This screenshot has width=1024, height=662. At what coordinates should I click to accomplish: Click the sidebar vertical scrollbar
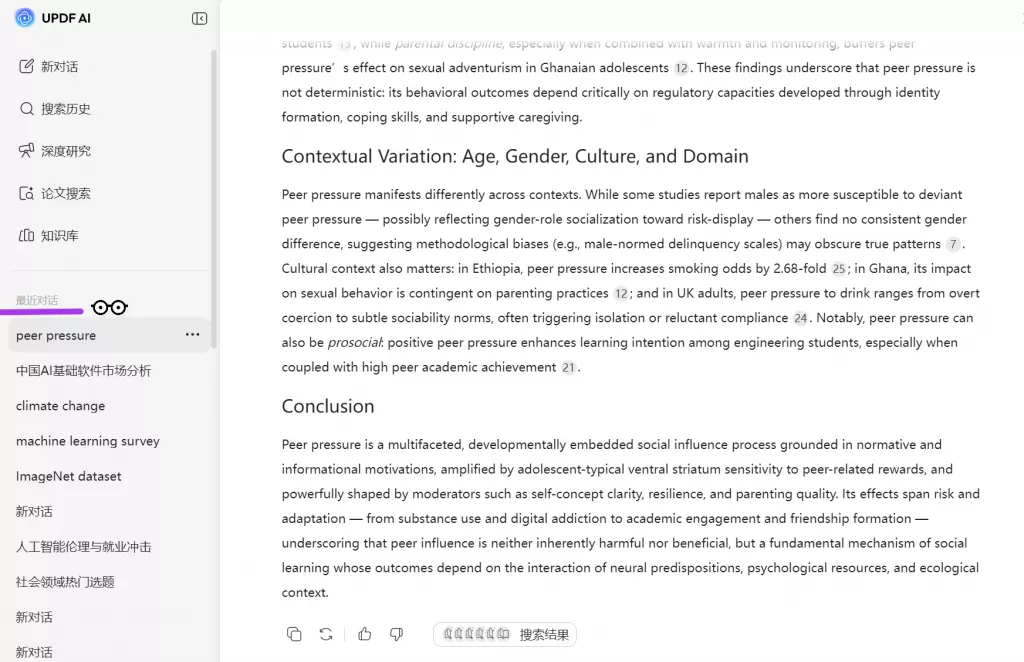(x=214, y=190)
